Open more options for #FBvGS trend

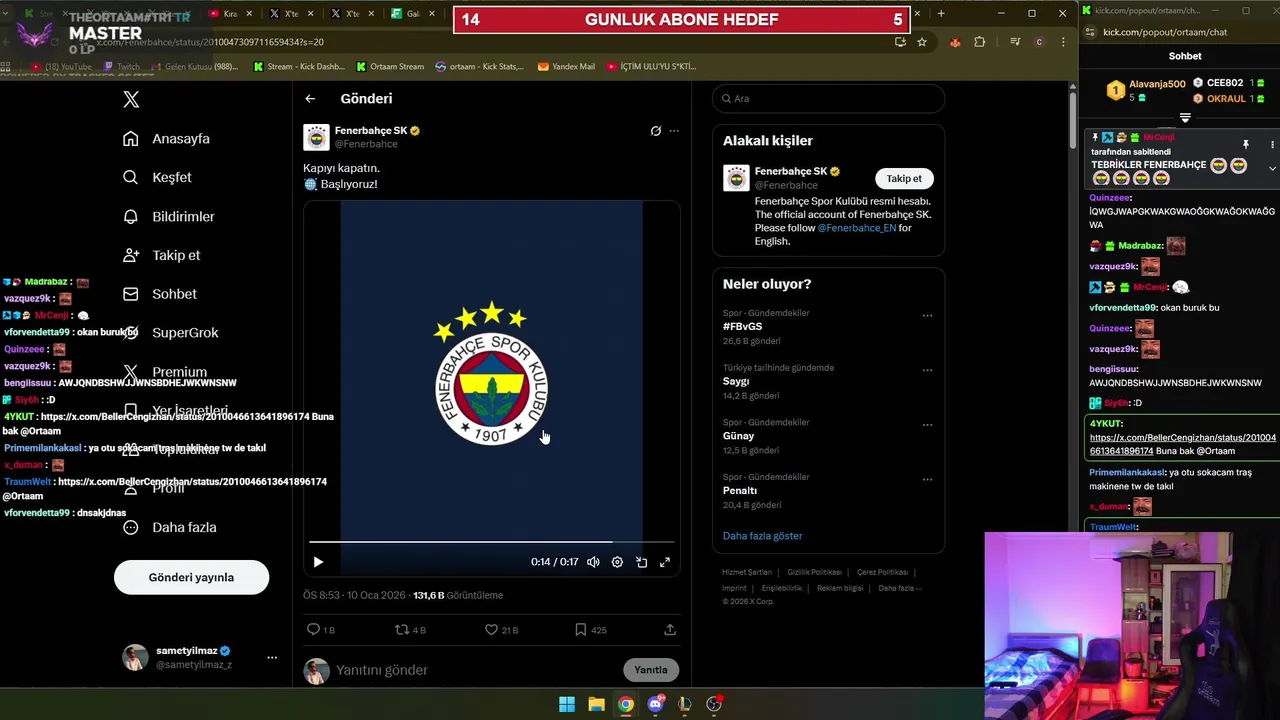coord(927,316)
